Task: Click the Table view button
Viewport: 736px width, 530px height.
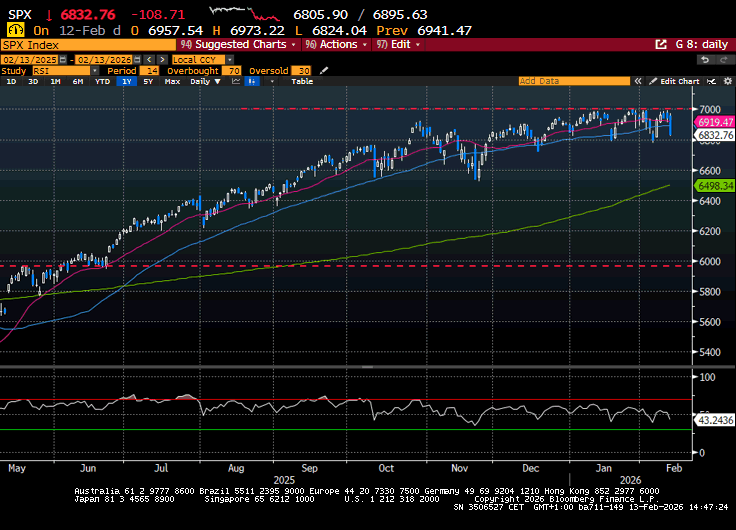Action: (x=301, y=81)
